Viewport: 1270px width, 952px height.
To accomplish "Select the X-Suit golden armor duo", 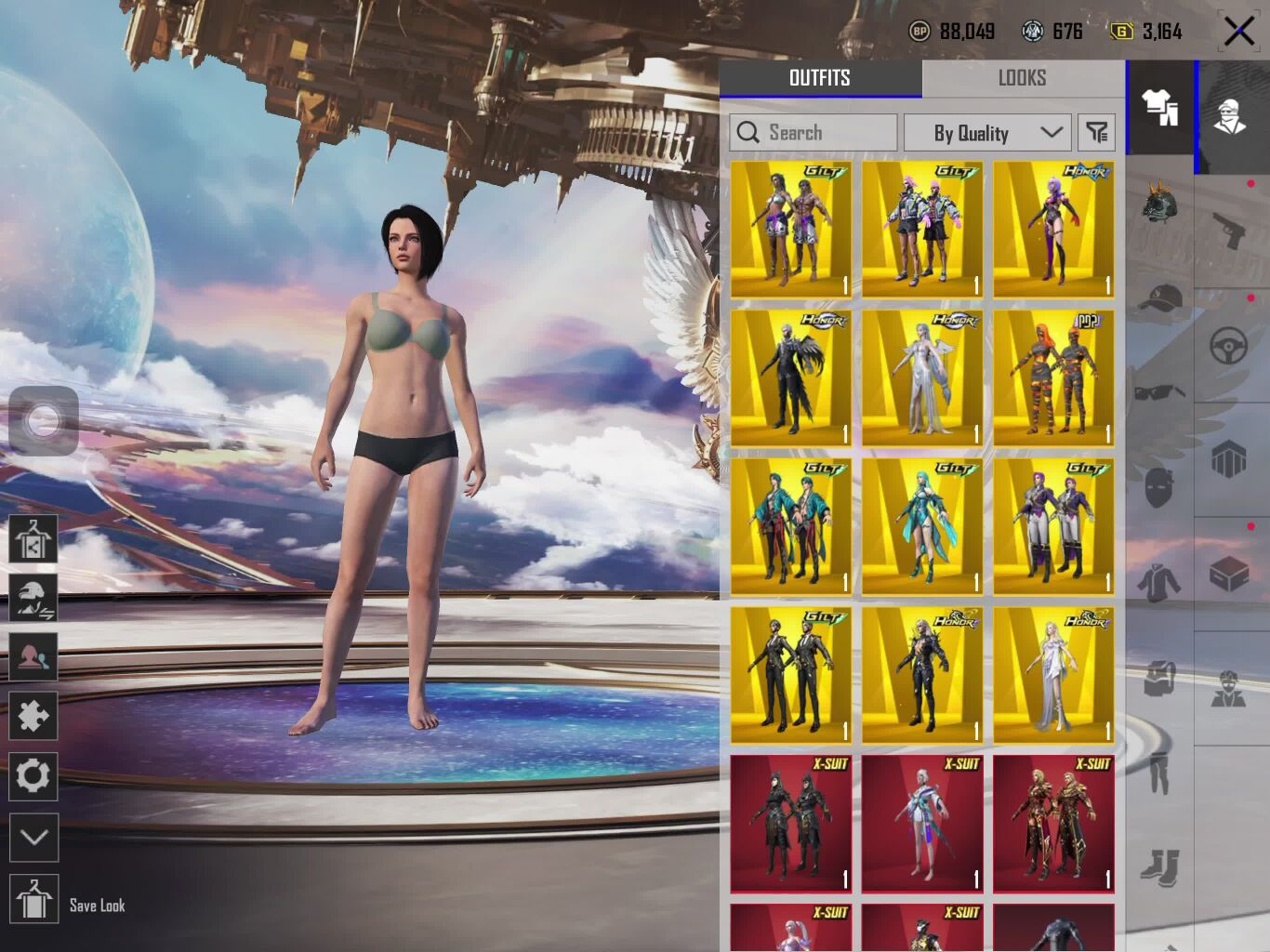I will (1053, 824).
